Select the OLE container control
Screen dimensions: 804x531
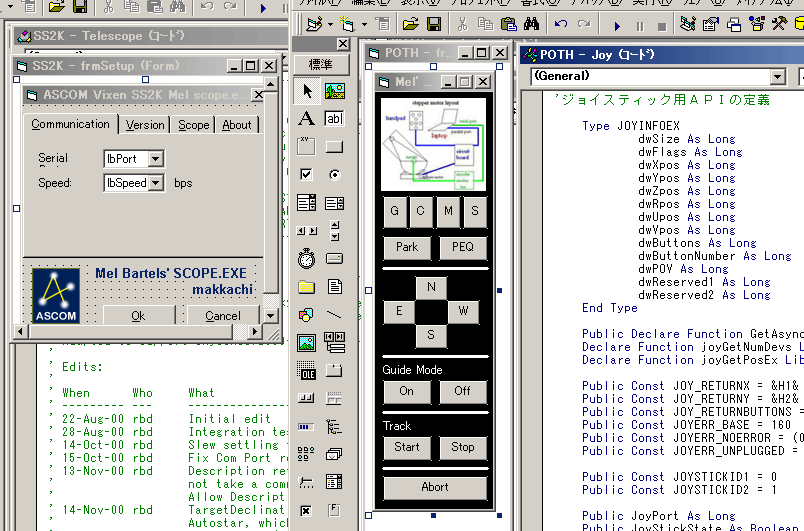point(307,370)
